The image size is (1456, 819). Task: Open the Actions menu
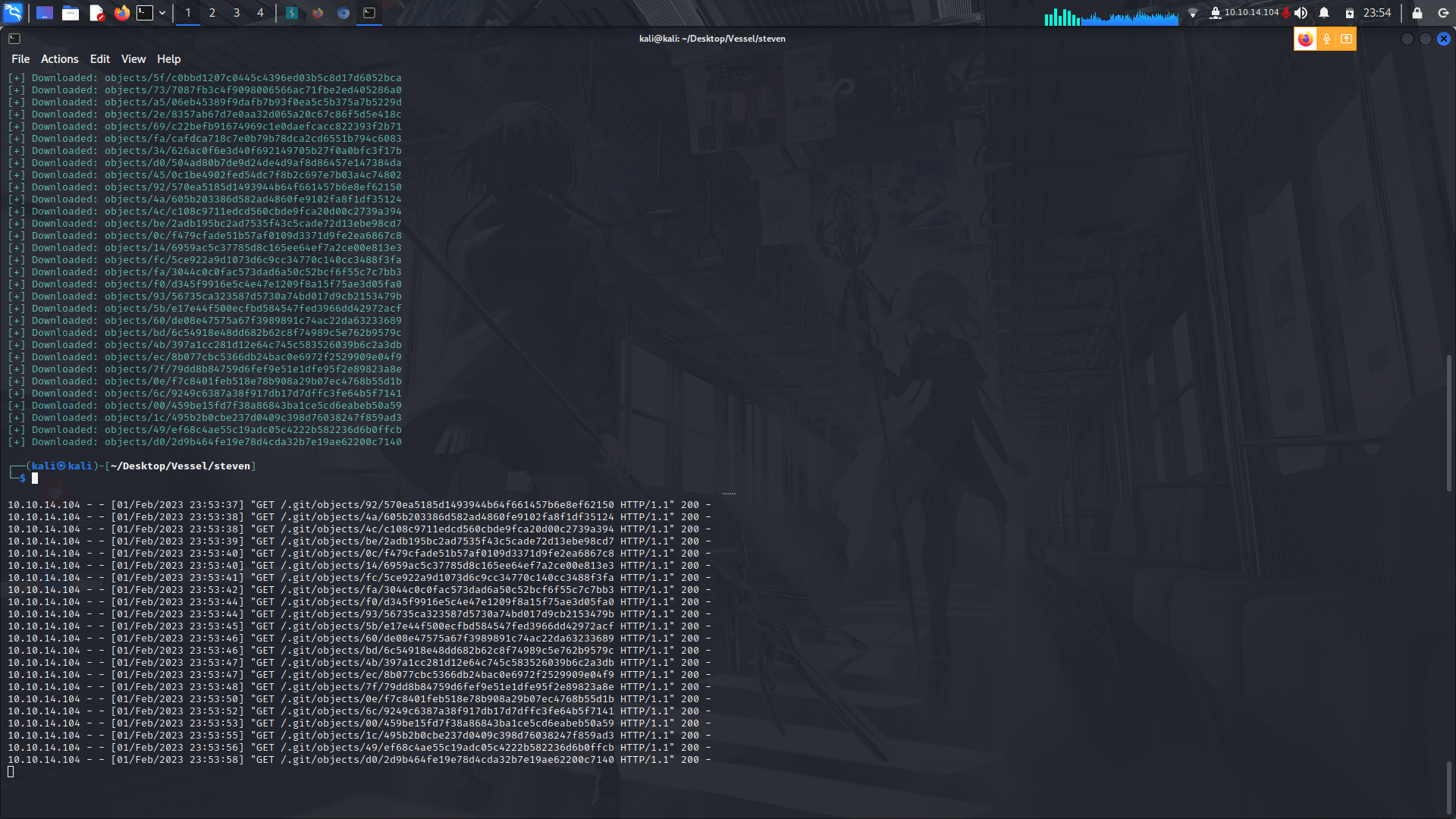(x=59, y=58)
